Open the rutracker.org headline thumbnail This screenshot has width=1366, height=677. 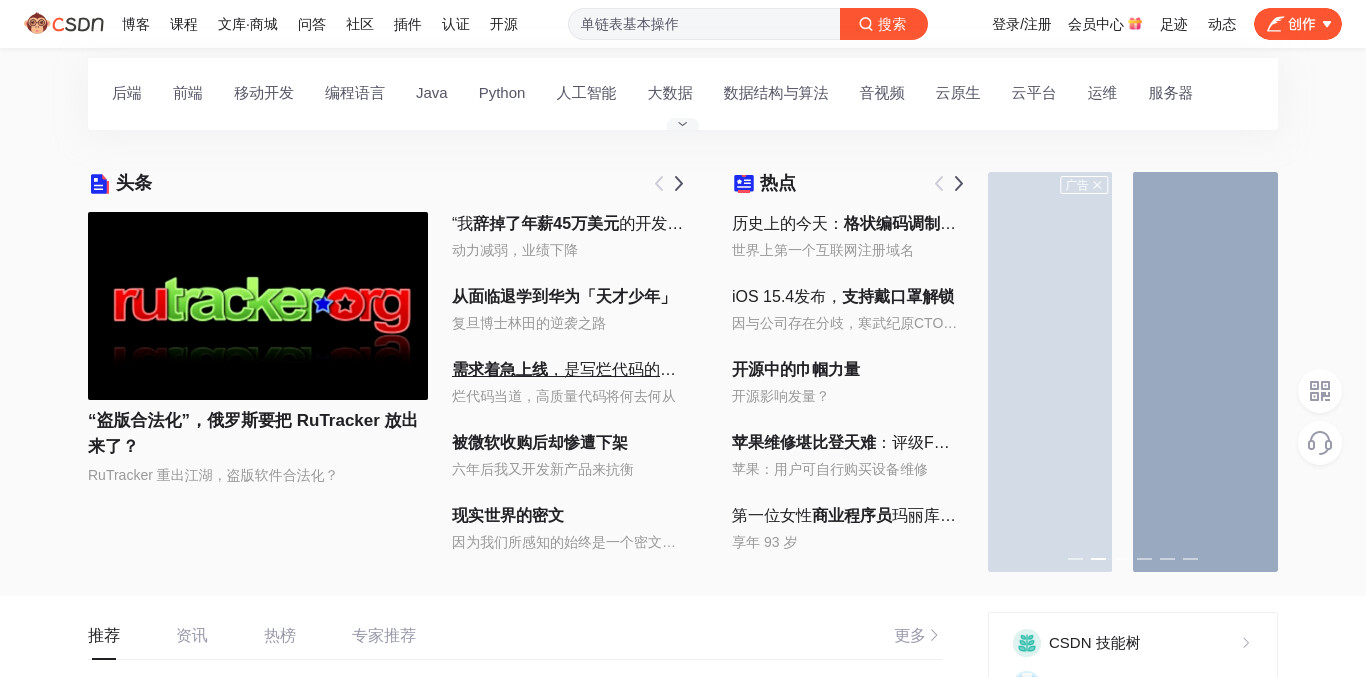258,306
